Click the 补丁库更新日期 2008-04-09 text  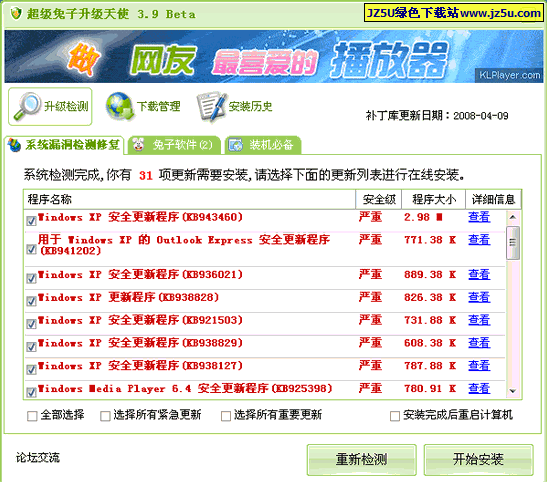(437, 115)
